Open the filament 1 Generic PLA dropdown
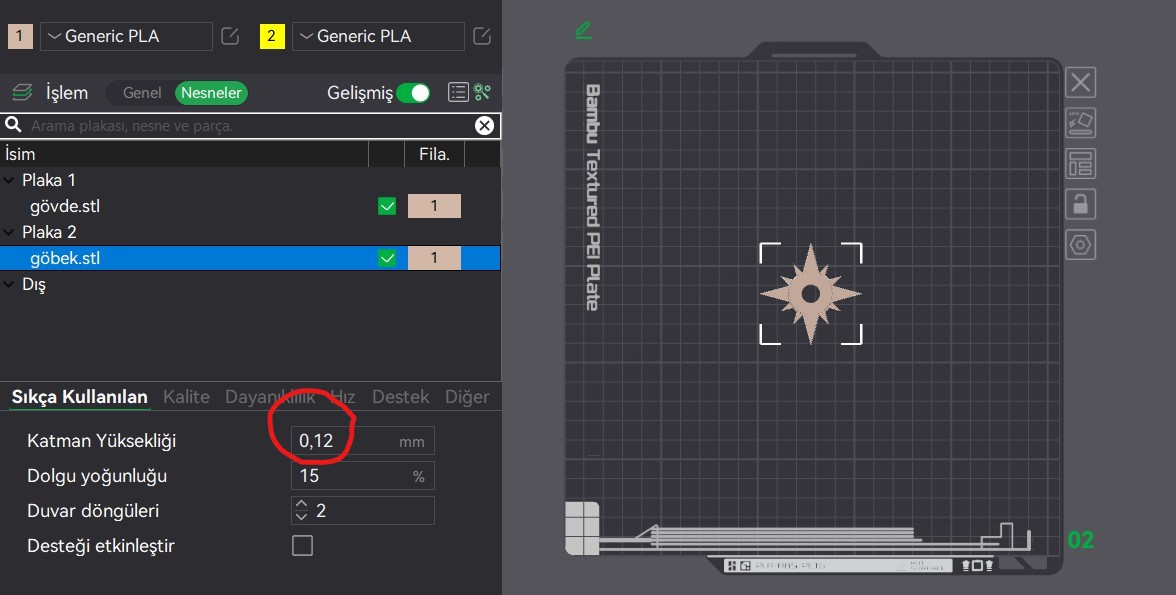The width and height of the screenshot is (1176, 595). pos(126,36)
